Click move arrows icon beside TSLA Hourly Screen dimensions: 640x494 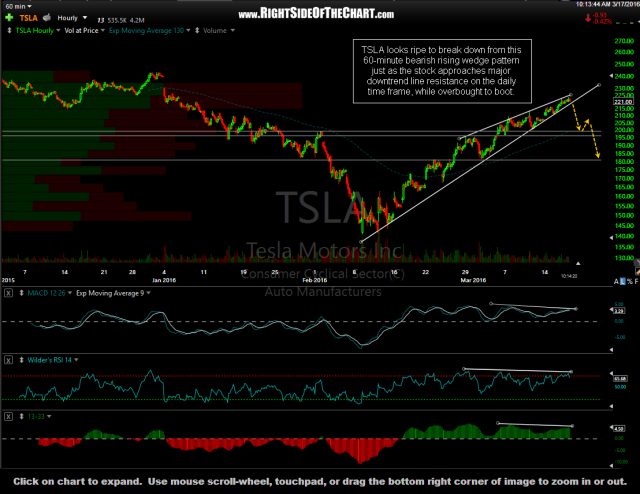9,31
